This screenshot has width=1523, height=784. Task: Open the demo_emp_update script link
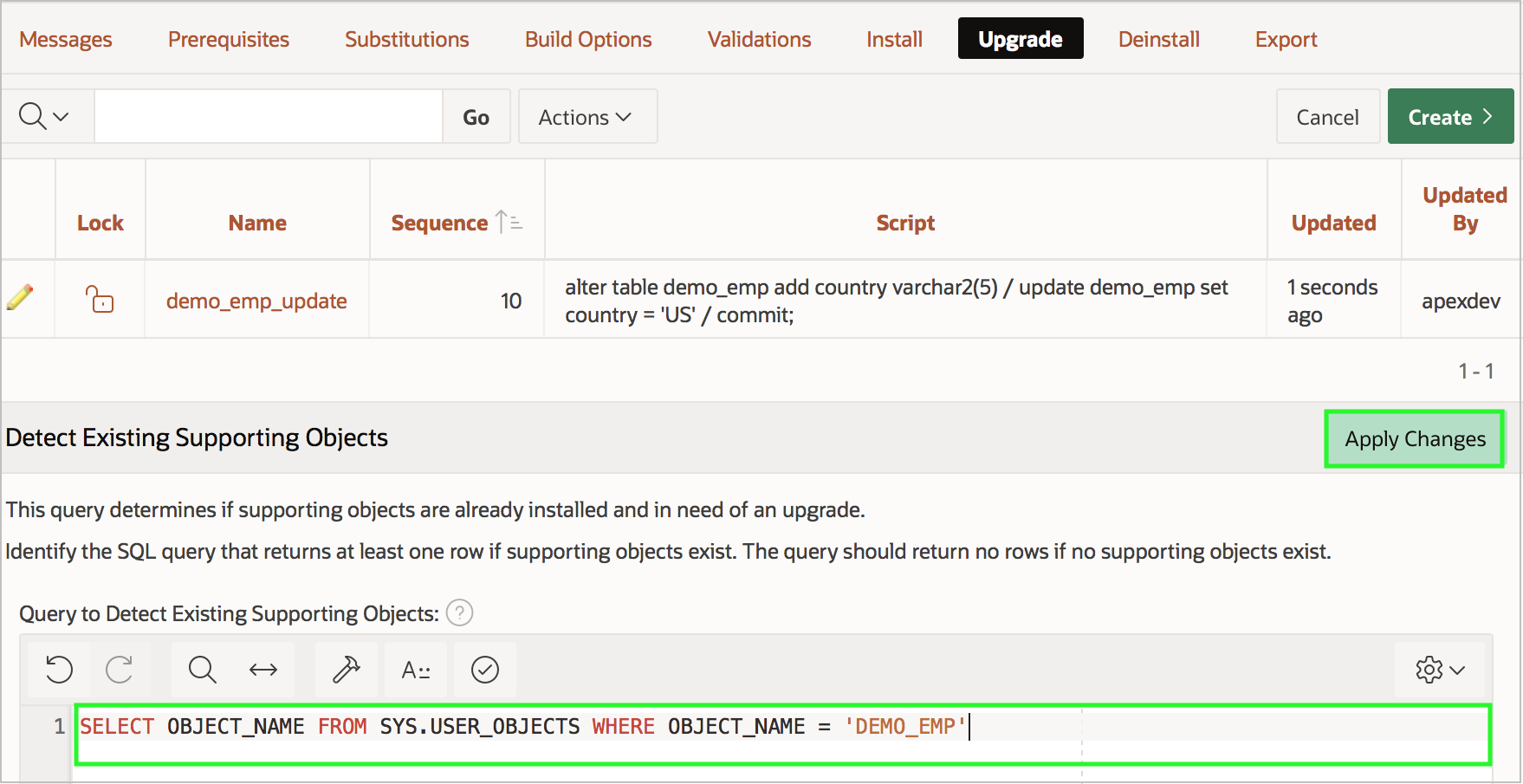[x=256, y=301]
